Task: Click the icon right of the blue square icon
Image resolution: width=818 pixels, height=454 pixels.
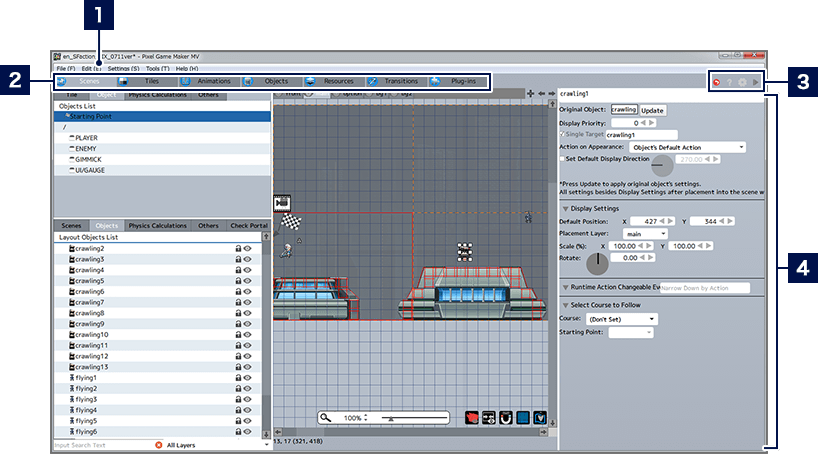Action: pyautogui.click(x=540, y=418)
